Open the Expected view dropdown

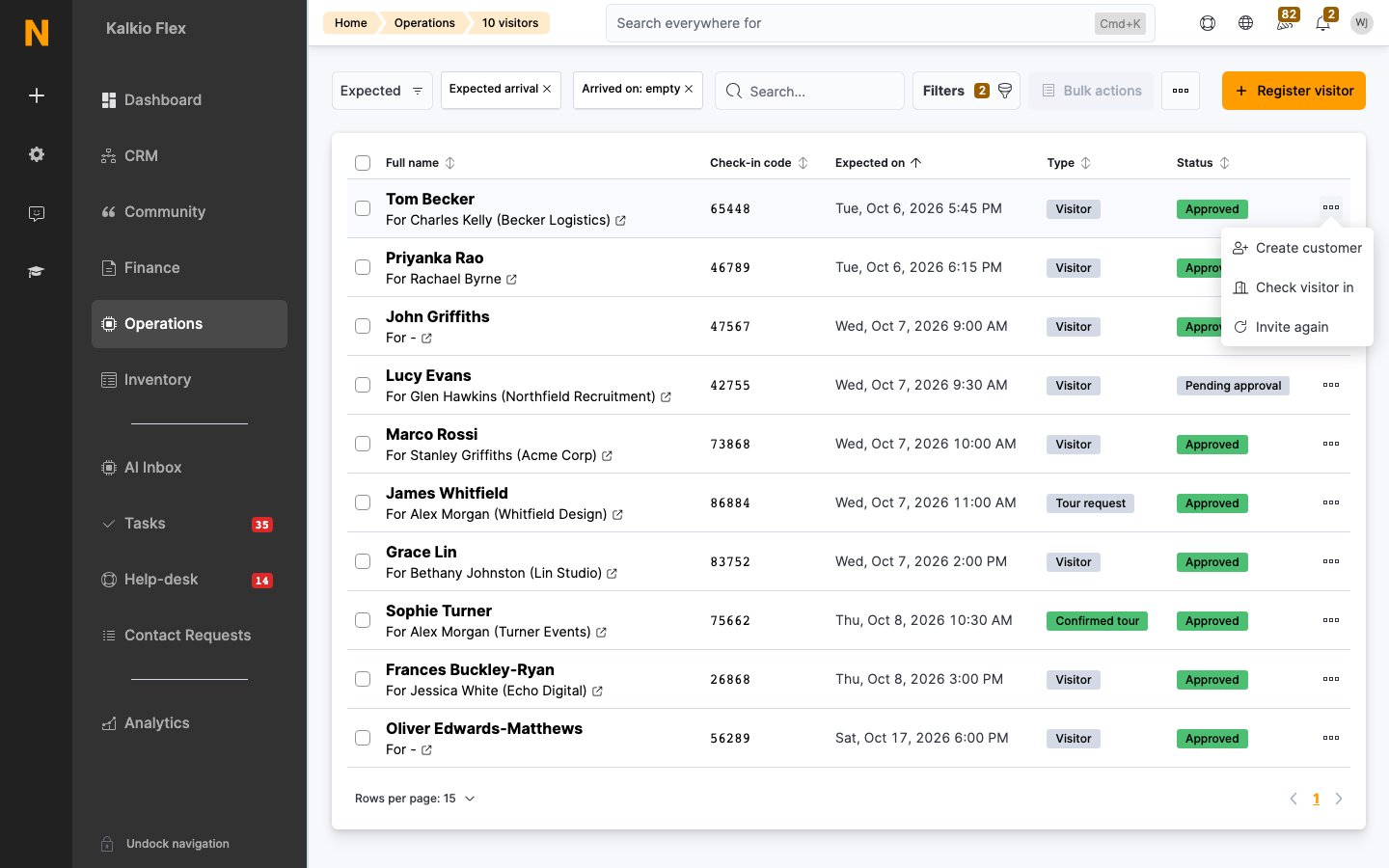tap(382, 91)
